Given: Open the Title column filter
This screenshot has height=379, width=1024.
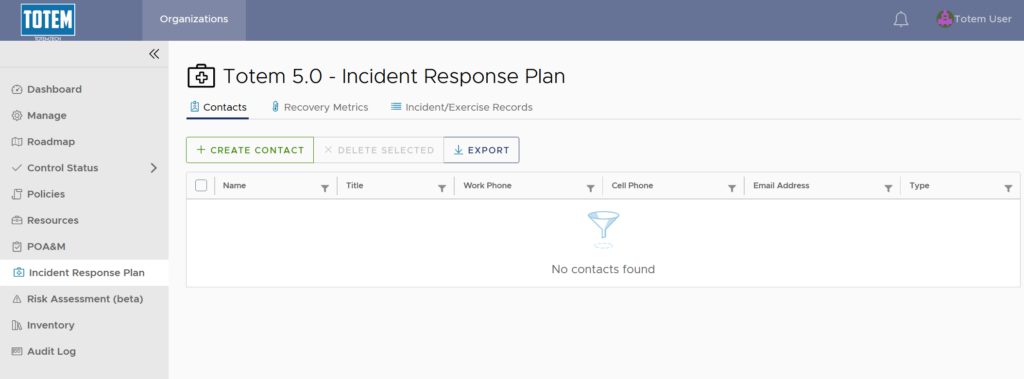Looking at the screenshot, I should [x=441, y=188].
